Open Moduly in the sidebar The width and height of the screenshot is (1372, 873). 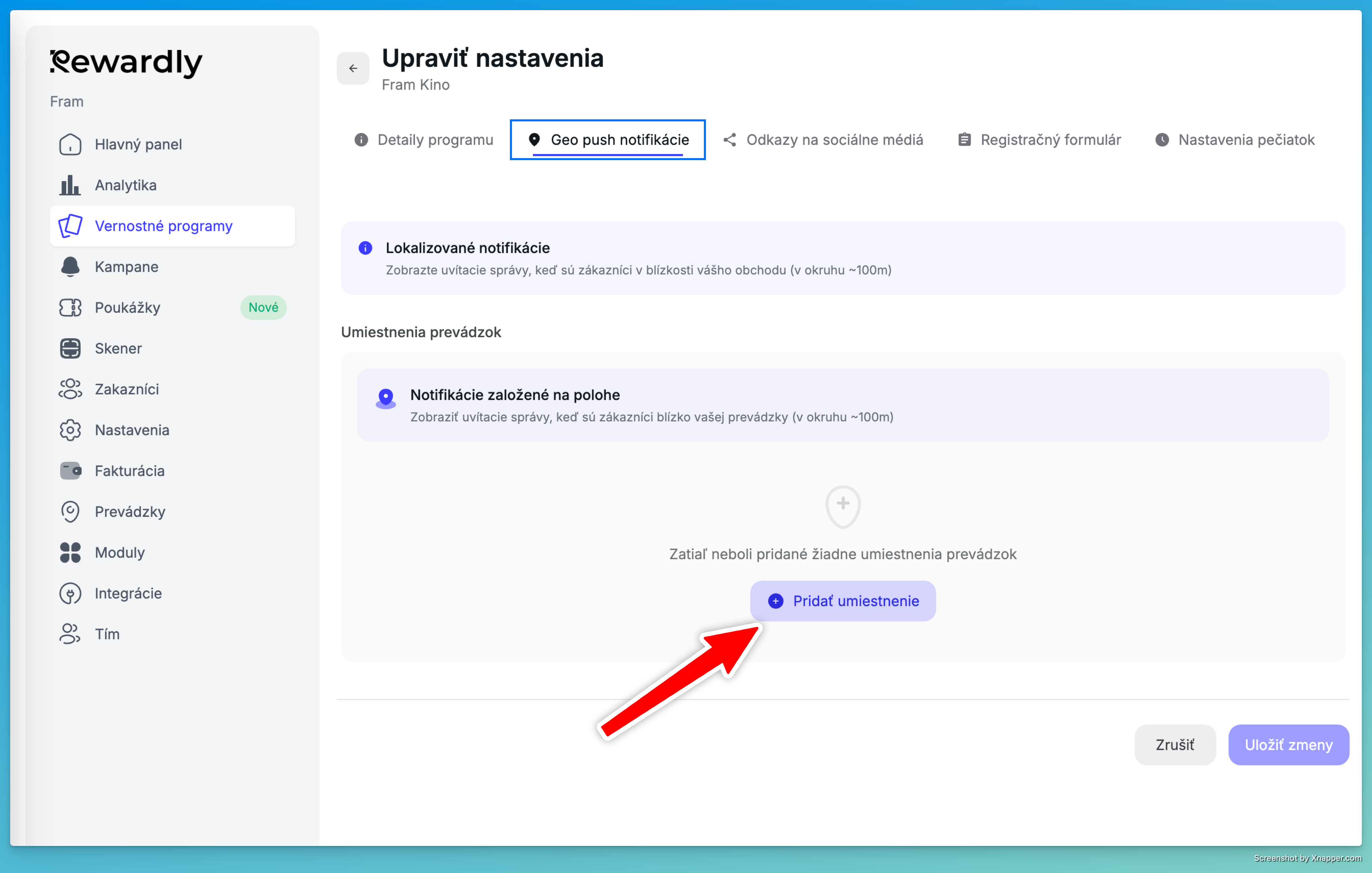click(x=172, y=552)
